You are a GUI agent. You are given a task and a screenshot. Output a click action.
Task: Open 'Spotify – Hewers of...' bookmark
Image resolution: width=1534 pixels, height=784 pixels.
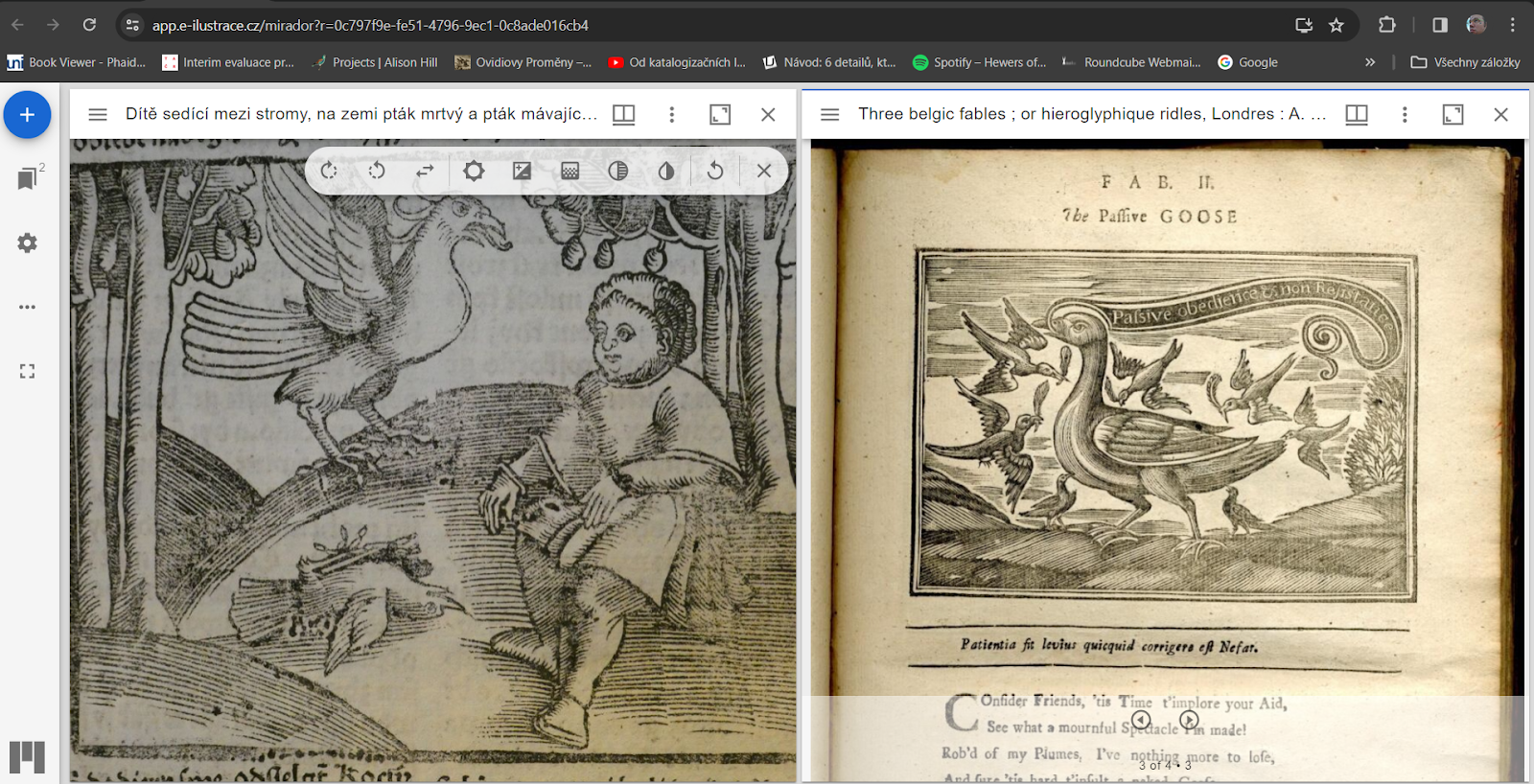(x=980, y=62)
